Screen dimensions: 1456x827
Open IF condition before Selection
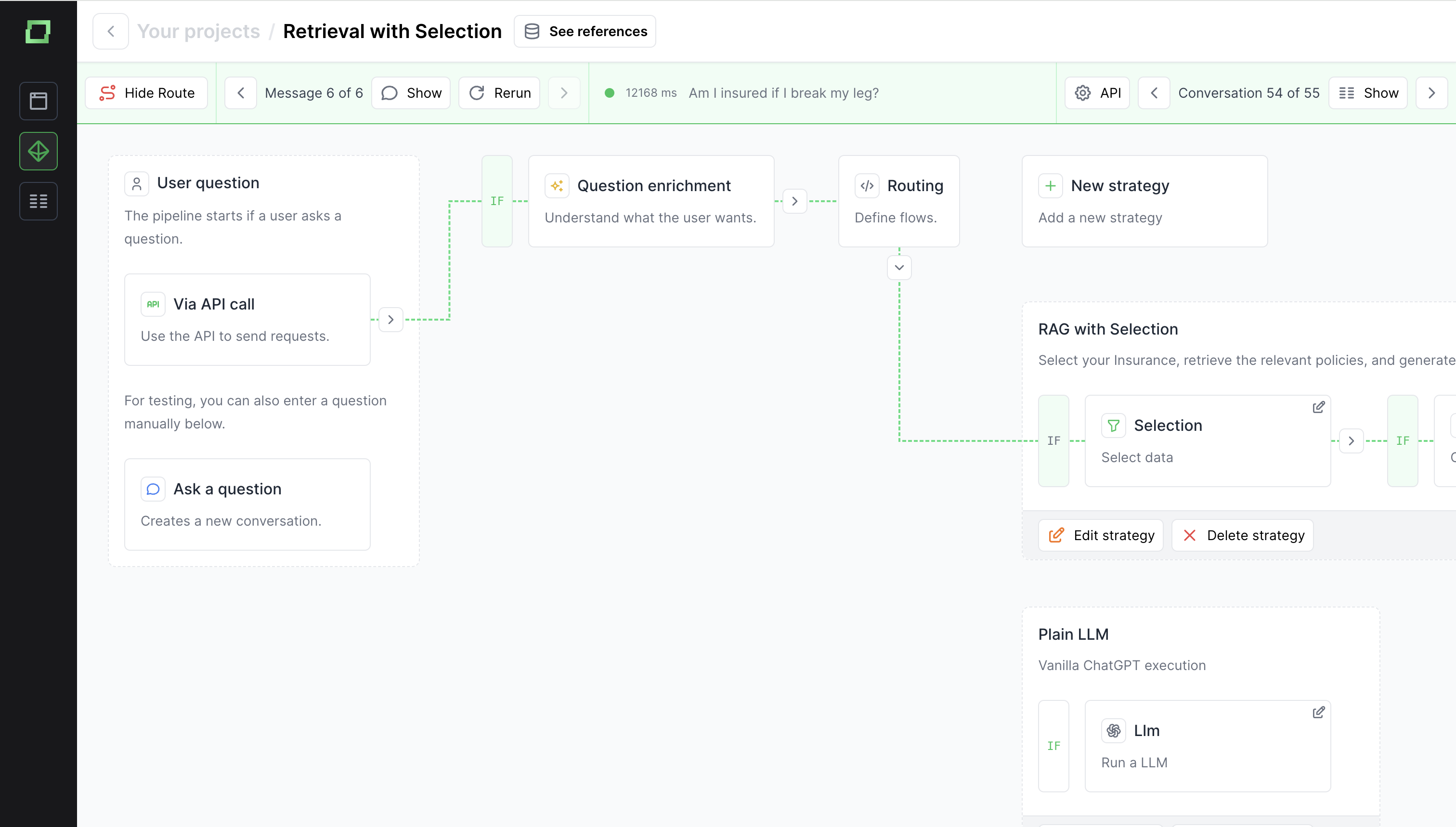(1054, 441)
